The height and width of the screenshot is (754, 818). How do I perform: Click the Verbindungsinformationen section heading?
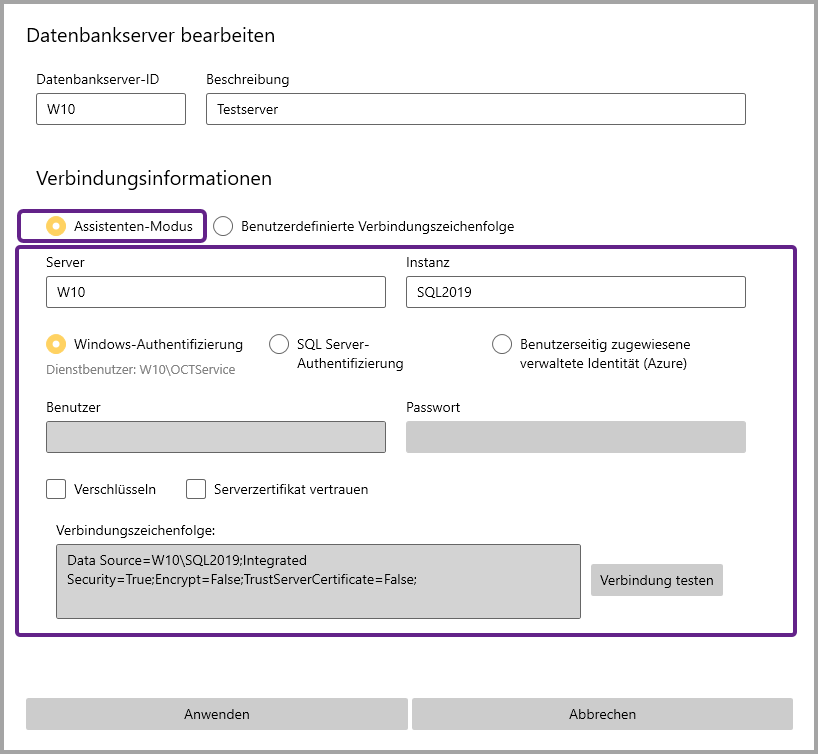click(154, 179)
